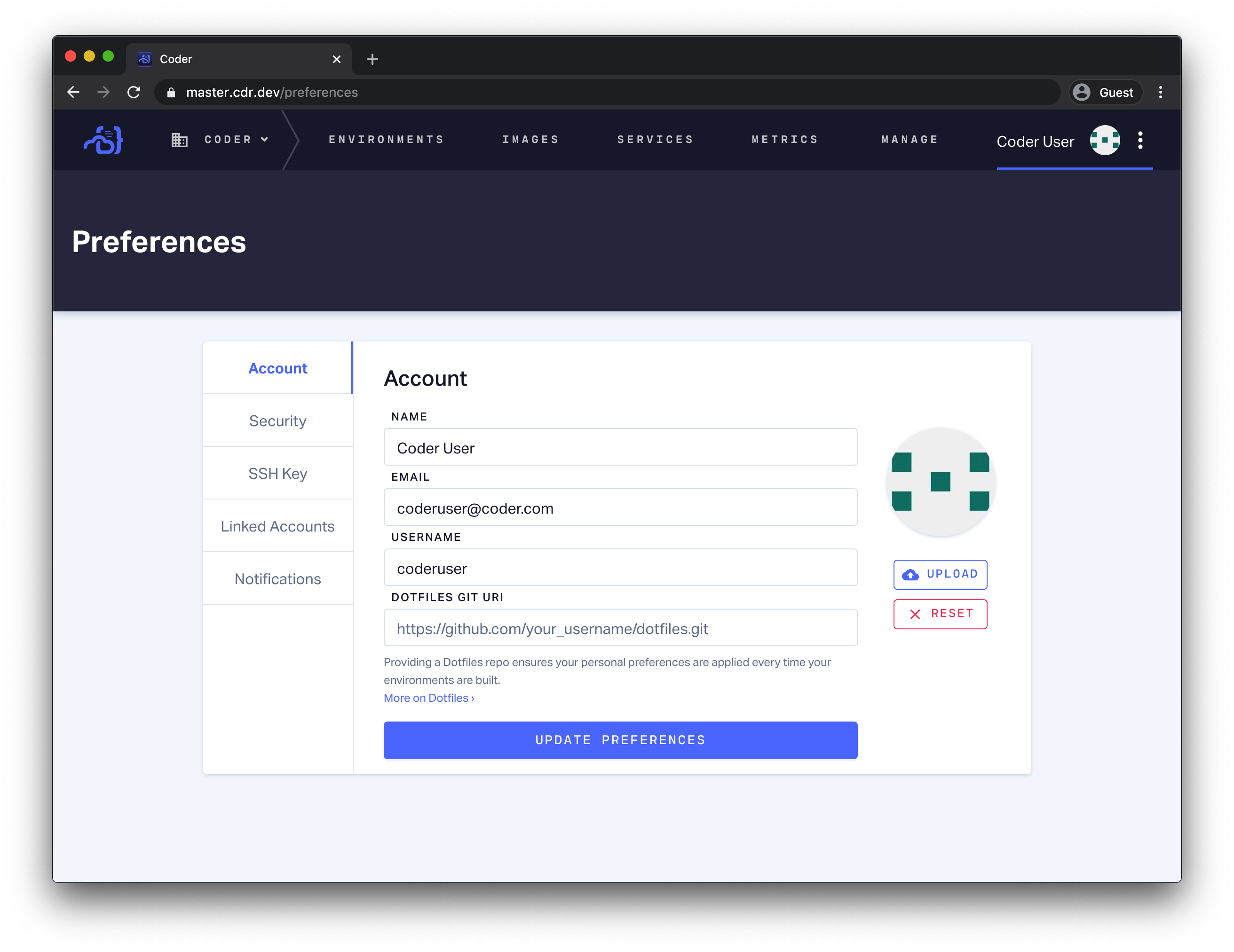Click the navbar user avatar
The image size is (1234, 952).
tap(1105, 140)
